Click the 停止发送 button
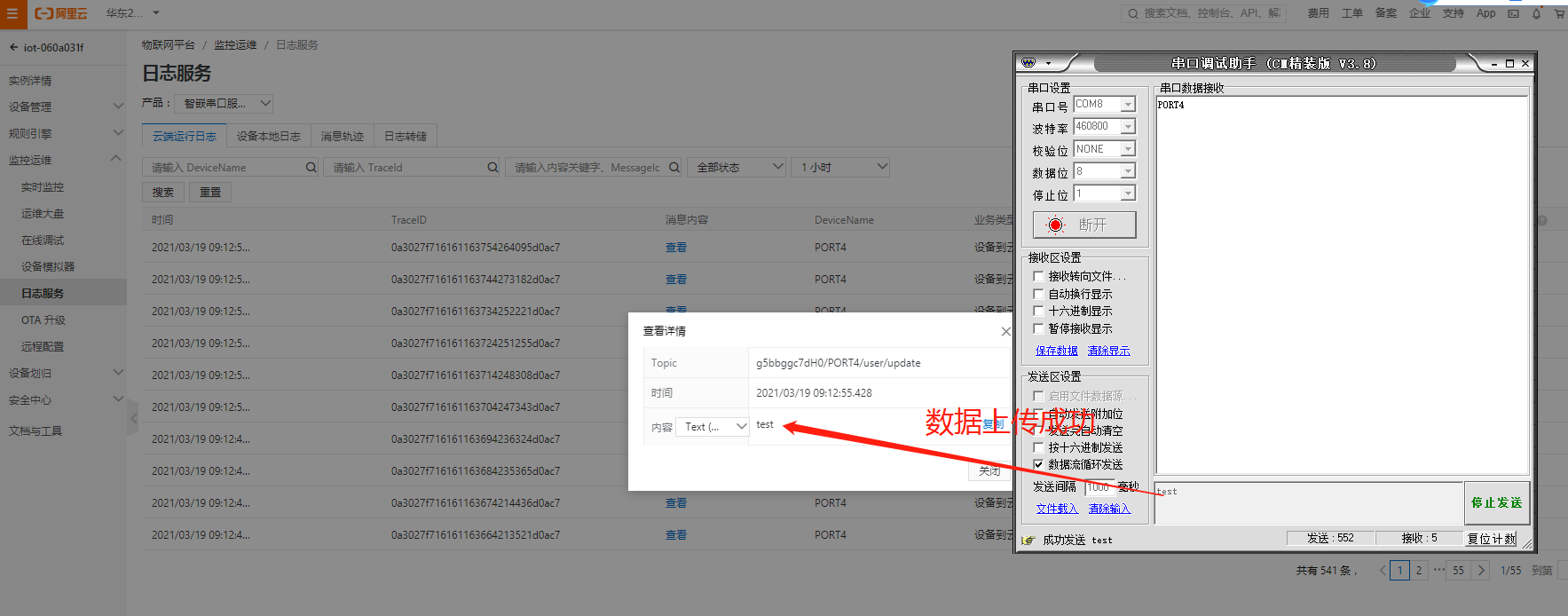The height and width of the screenshot is (616, 1568). click(x=1496, y=502)
